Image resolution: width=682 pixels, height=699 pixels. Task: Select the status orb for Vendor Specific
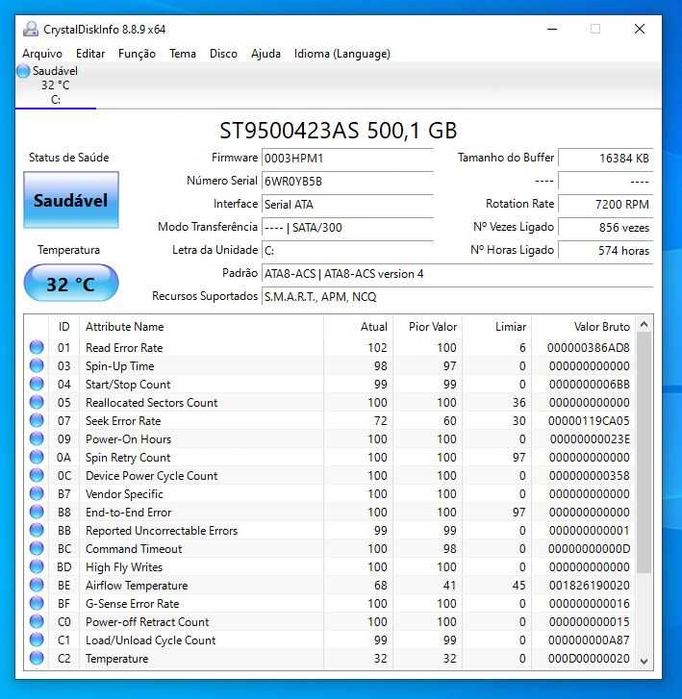click(x=37, y=493)
